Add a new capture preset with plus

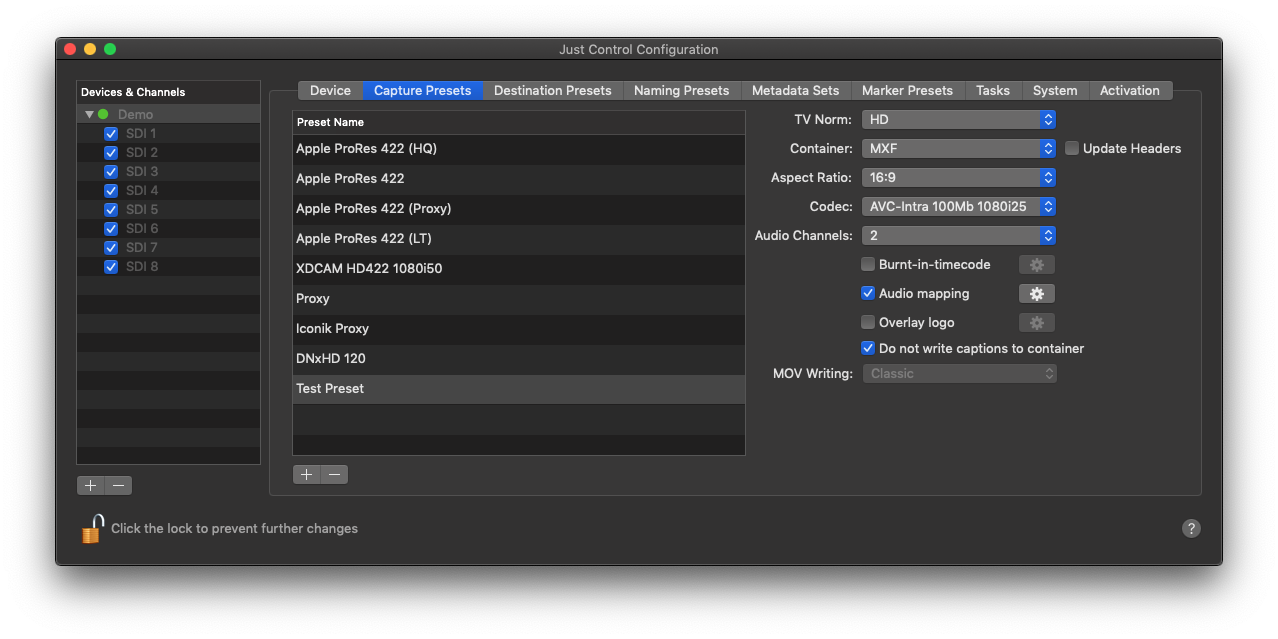[306, 475]
